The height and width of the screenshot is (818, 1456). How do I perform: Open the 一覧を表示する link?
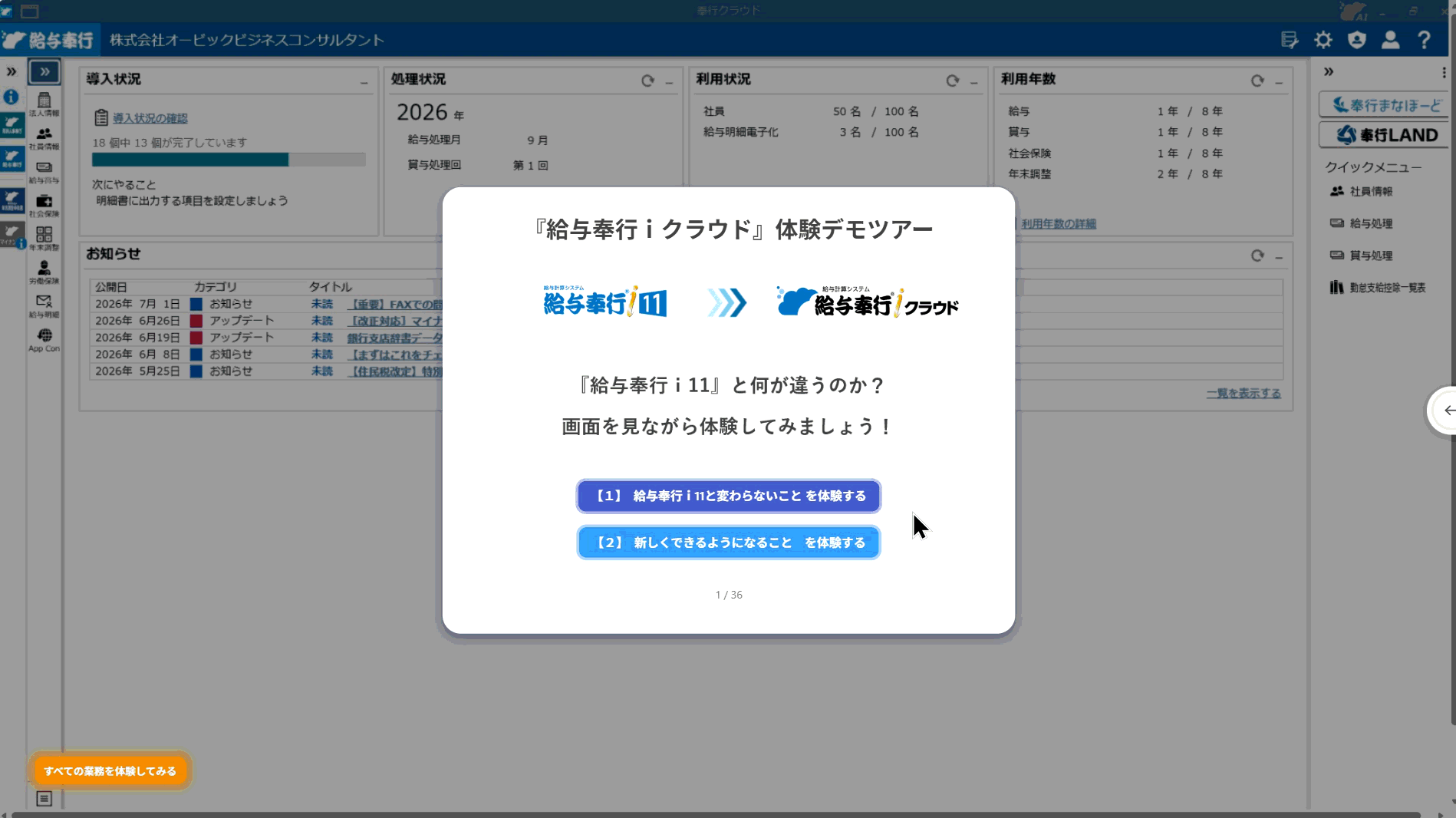(x=1244, y=394)
